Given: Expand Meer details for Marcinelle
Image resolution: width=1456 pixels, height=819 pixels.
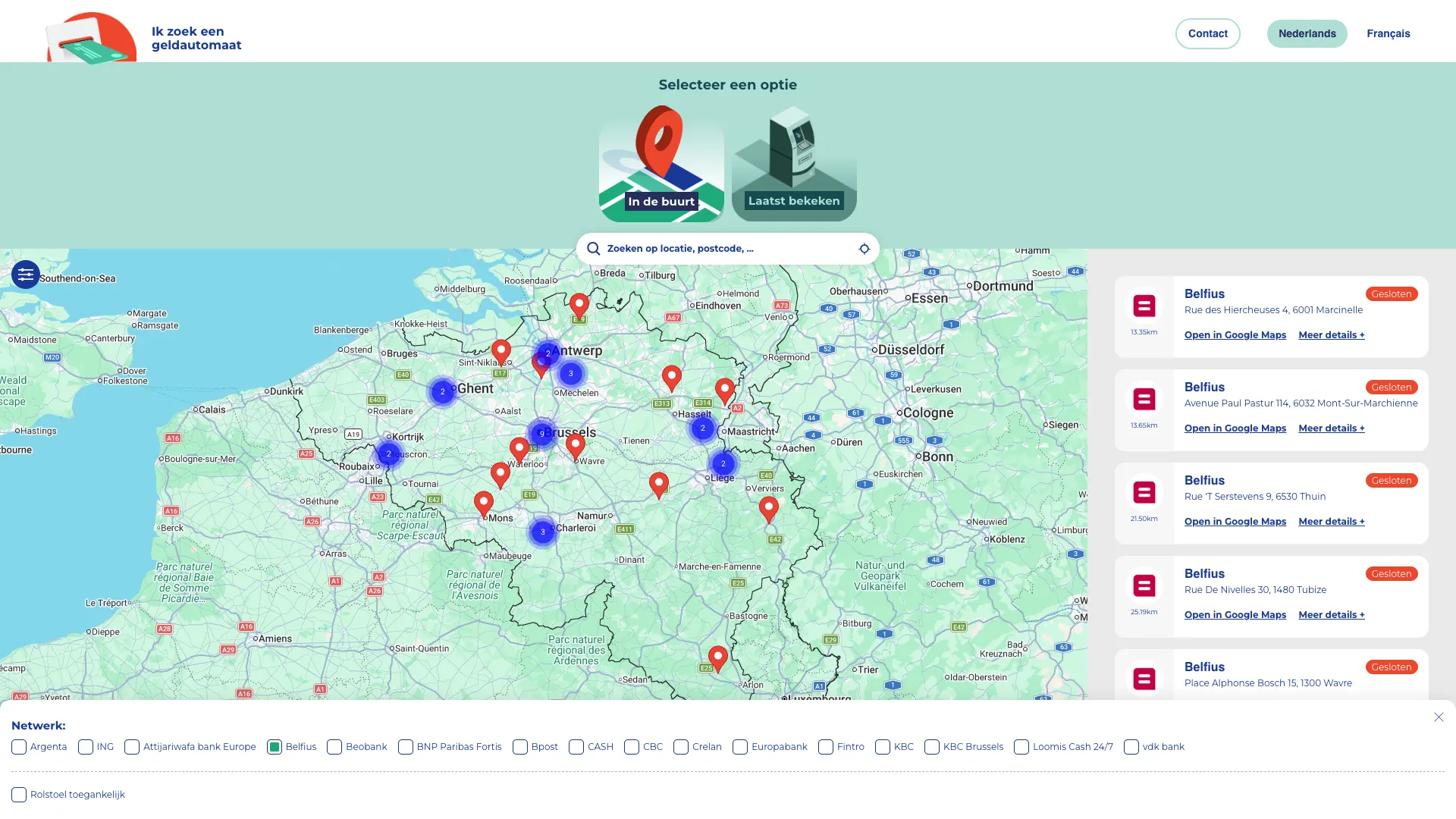Looking at the screenshot, I should [1331, 335].
